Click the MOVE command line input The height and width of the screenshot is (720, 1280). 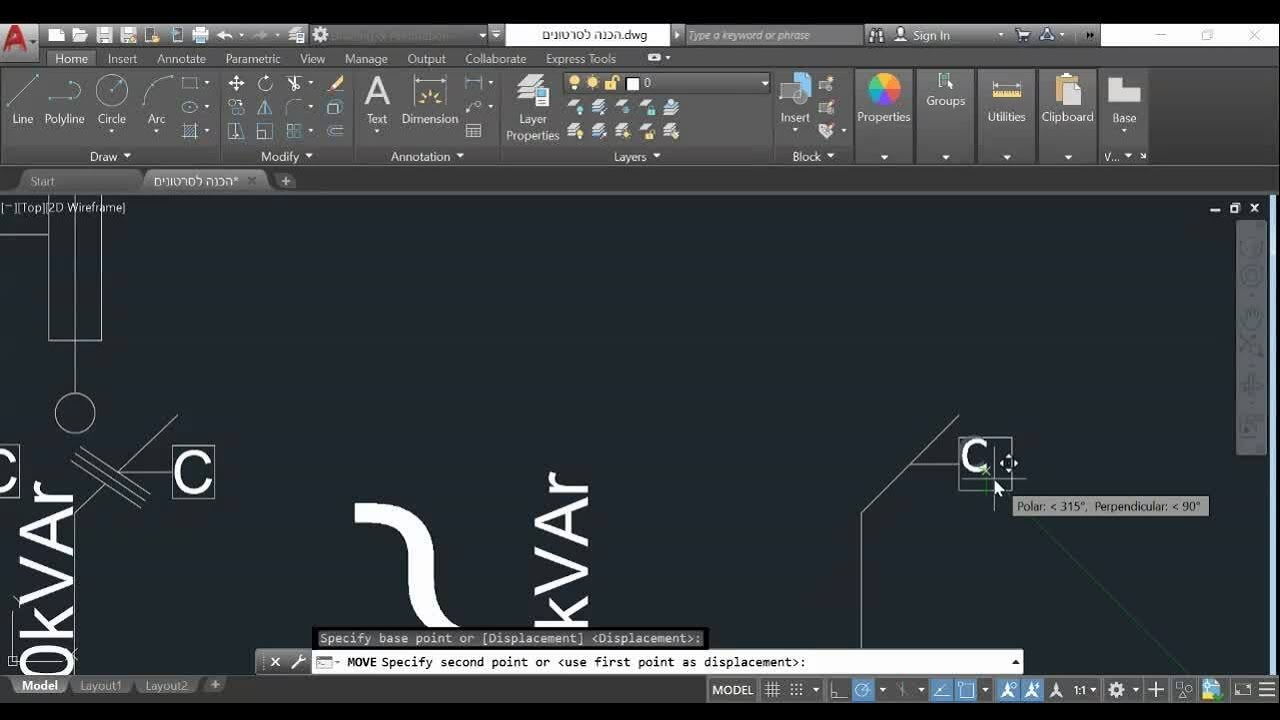[667, 662]
